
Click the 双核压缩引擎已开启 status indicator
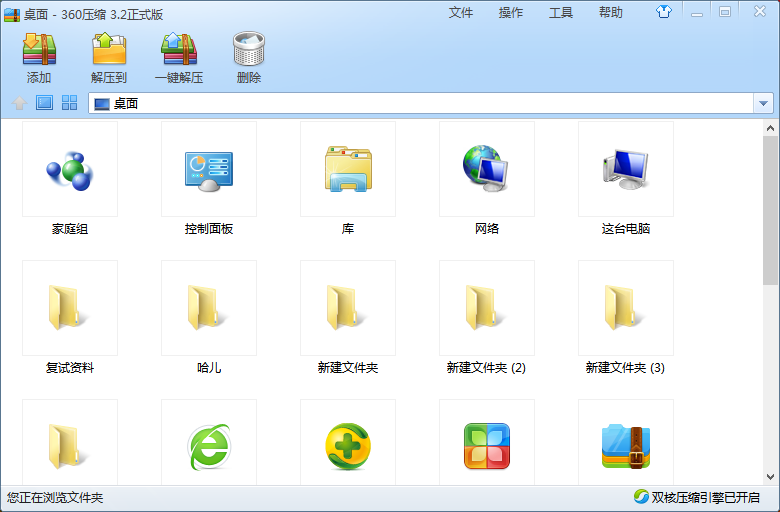tap(696, 497)
